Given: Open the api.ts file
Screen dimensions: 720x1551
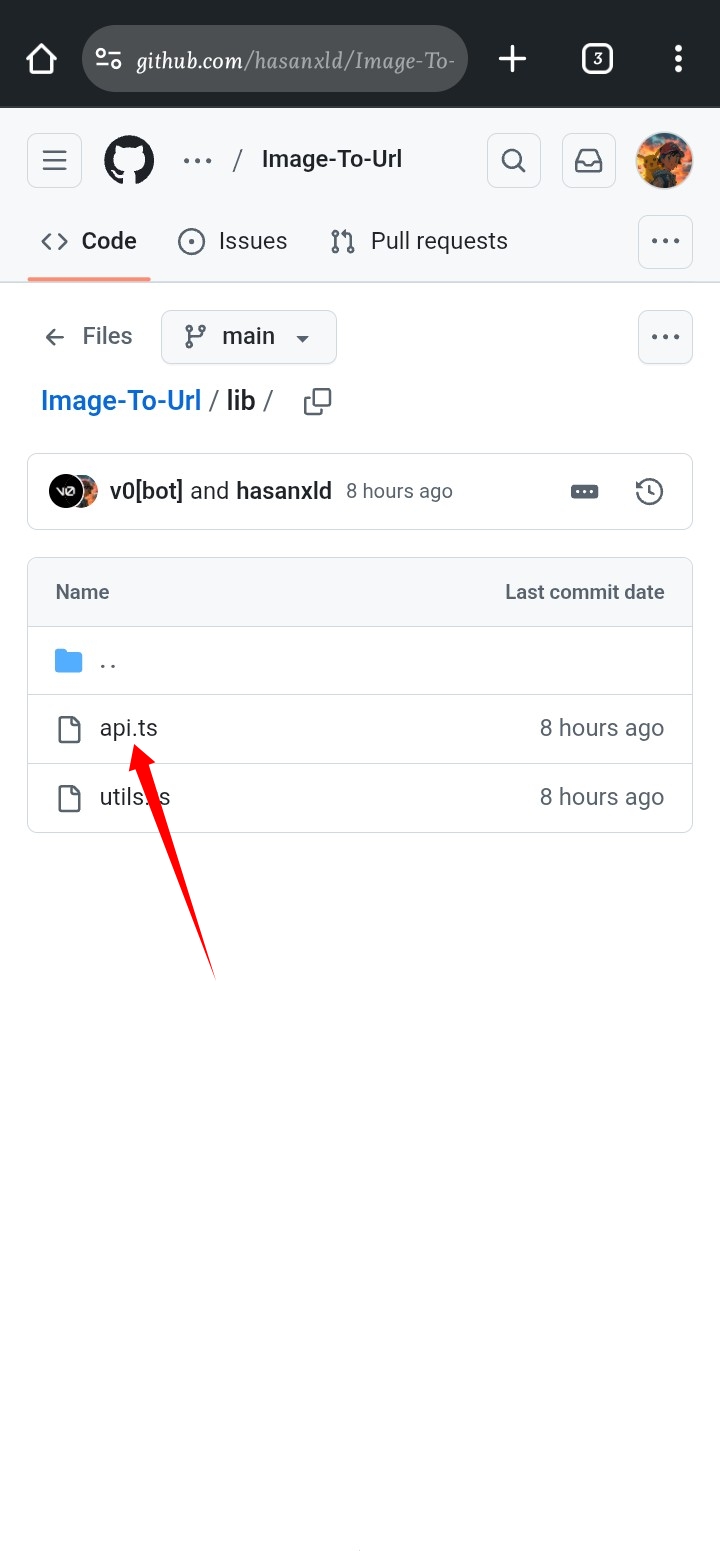Looking at the screenshot, I should [128, 728].
